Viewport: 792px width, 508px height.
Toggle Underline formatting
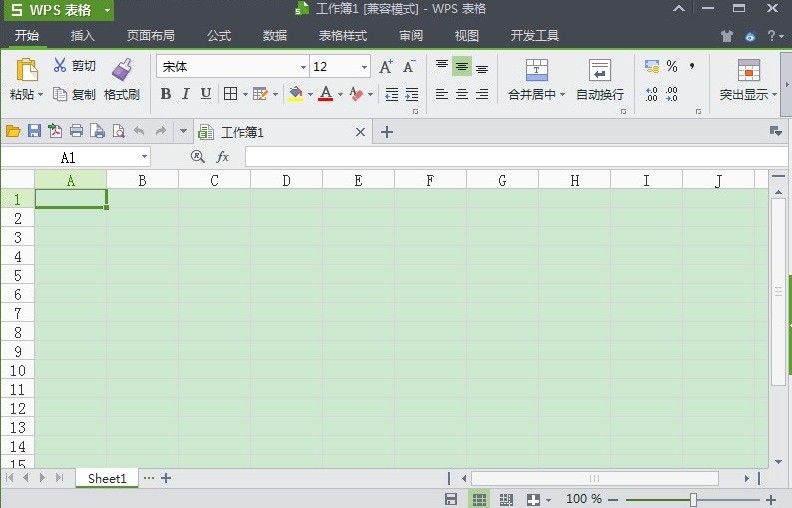[206, 94]
